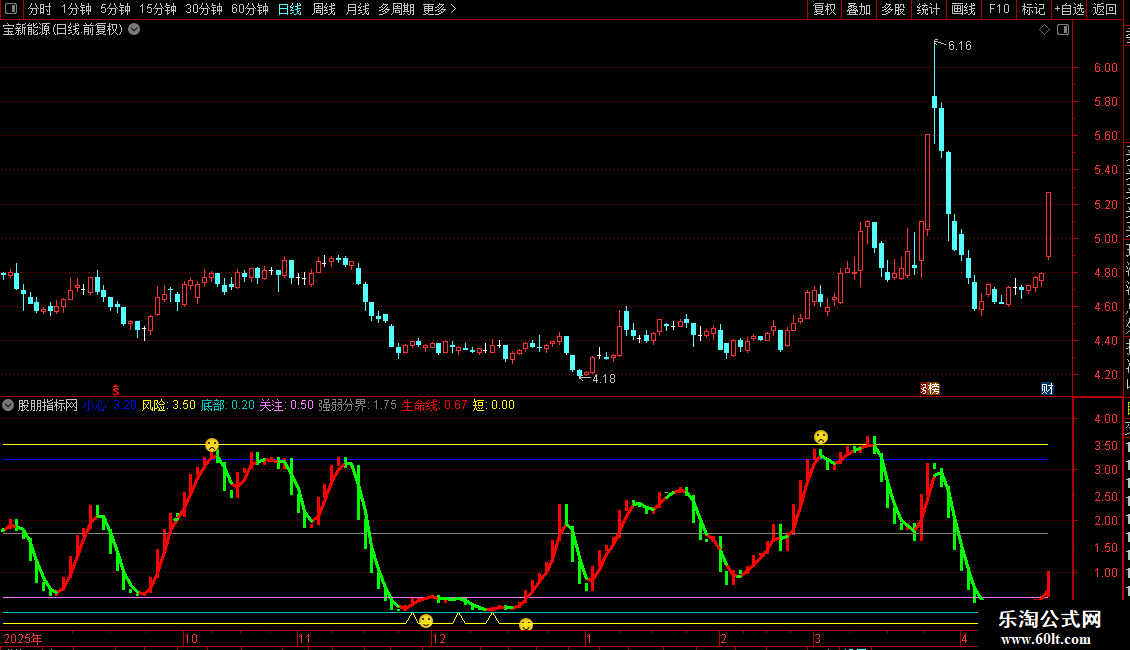Image resolution: width=1130 pixels, height=650 pixels.
Task: Open the 多股 multi-stock view
Action: (893, 9)
